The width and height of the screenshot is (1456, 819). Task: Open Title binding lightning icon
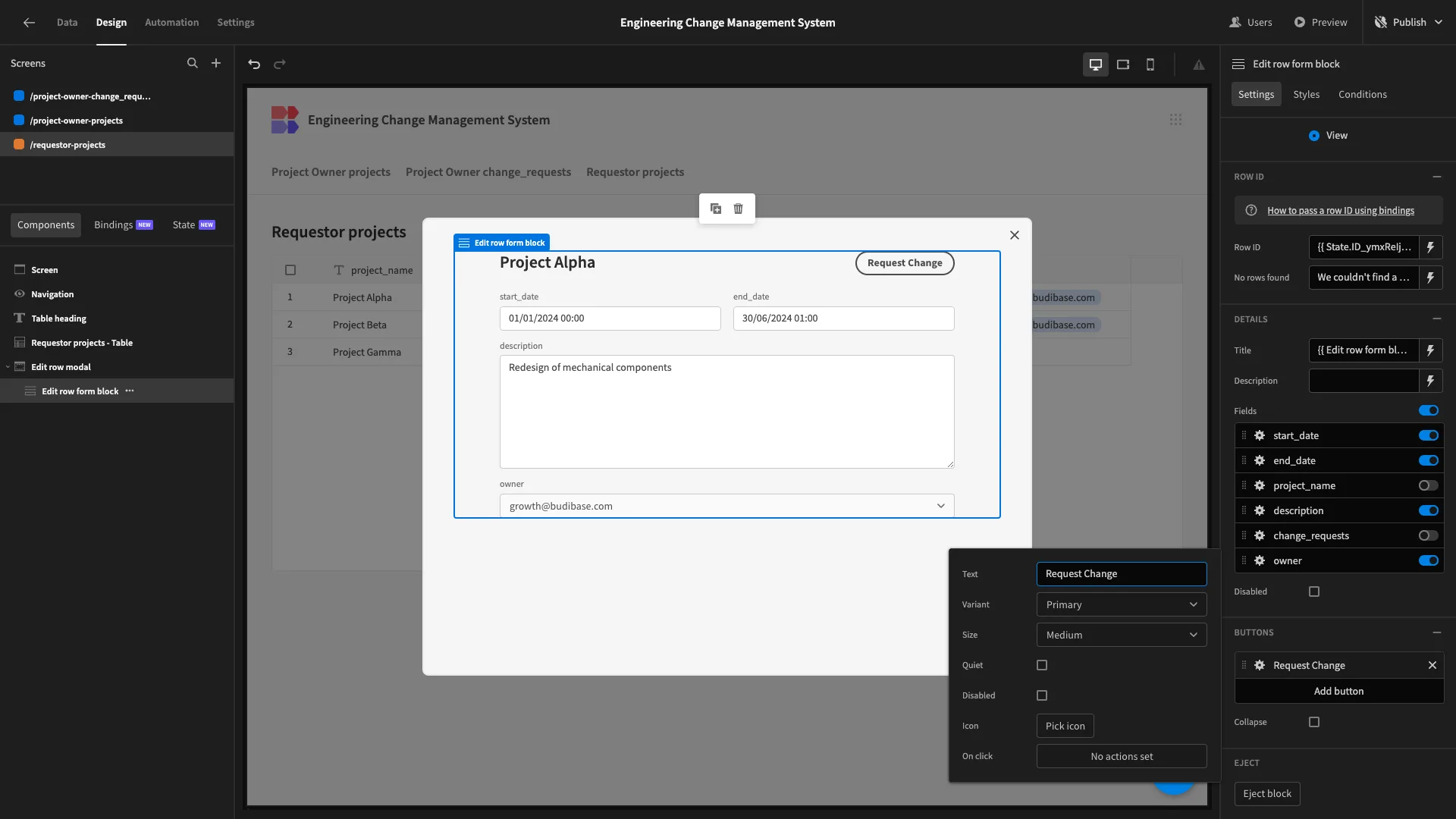click(1431, 350)
